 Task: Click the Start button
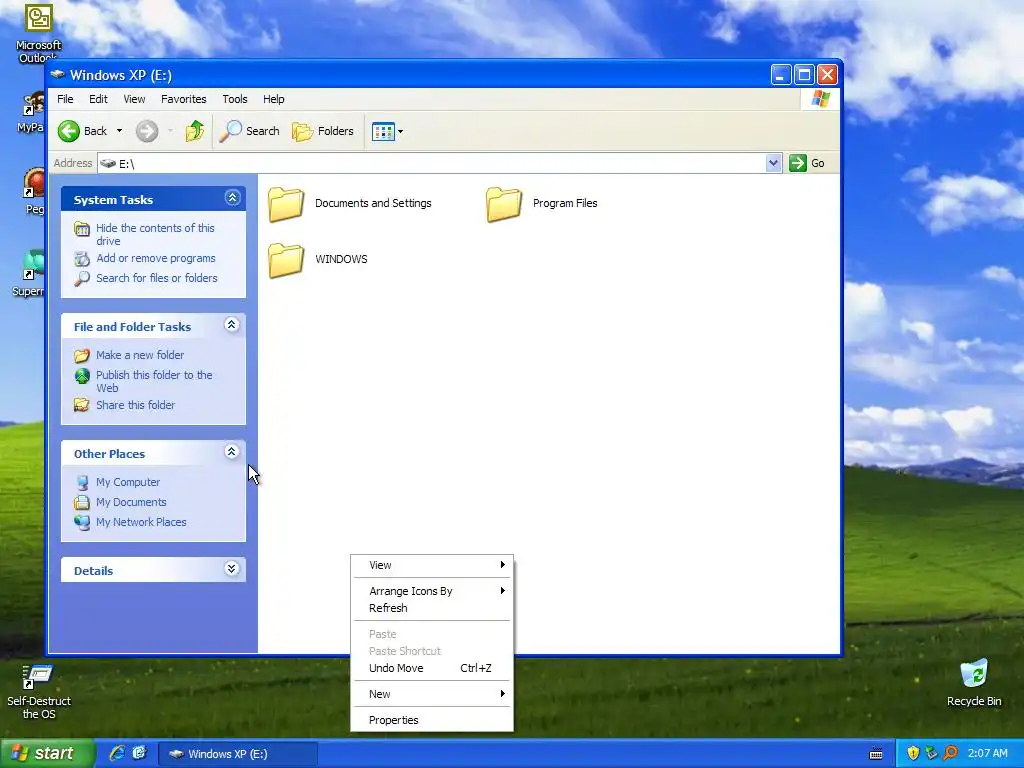[x=47, y=754]
